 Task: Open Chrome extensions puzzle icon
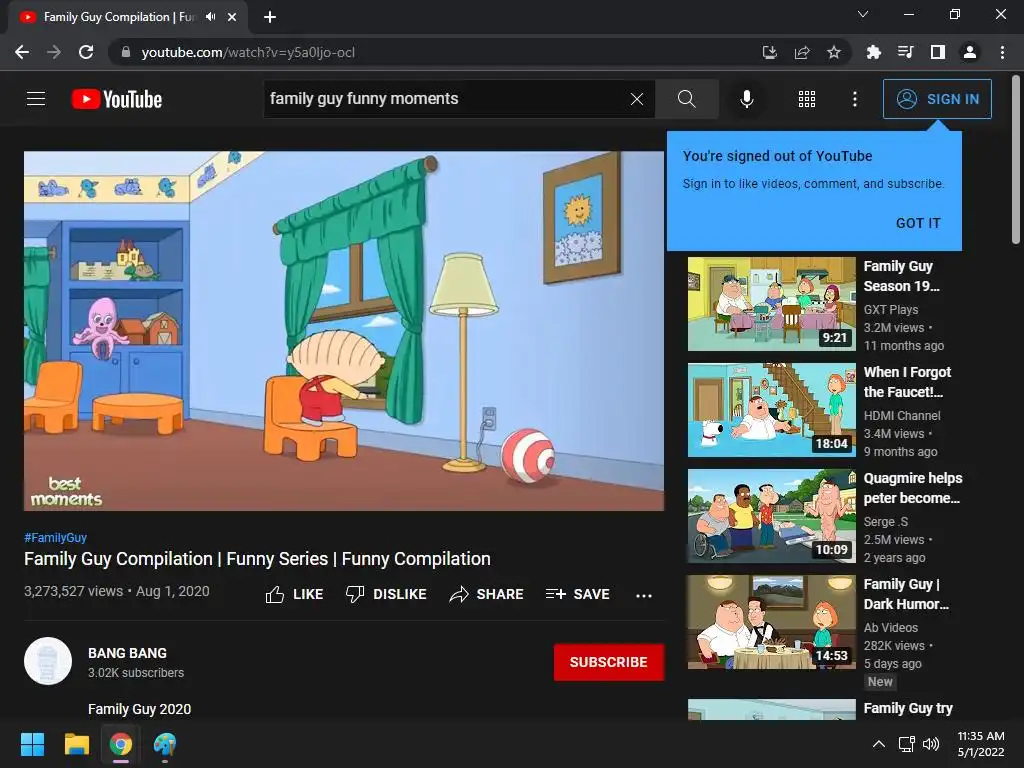pos(873,52)
